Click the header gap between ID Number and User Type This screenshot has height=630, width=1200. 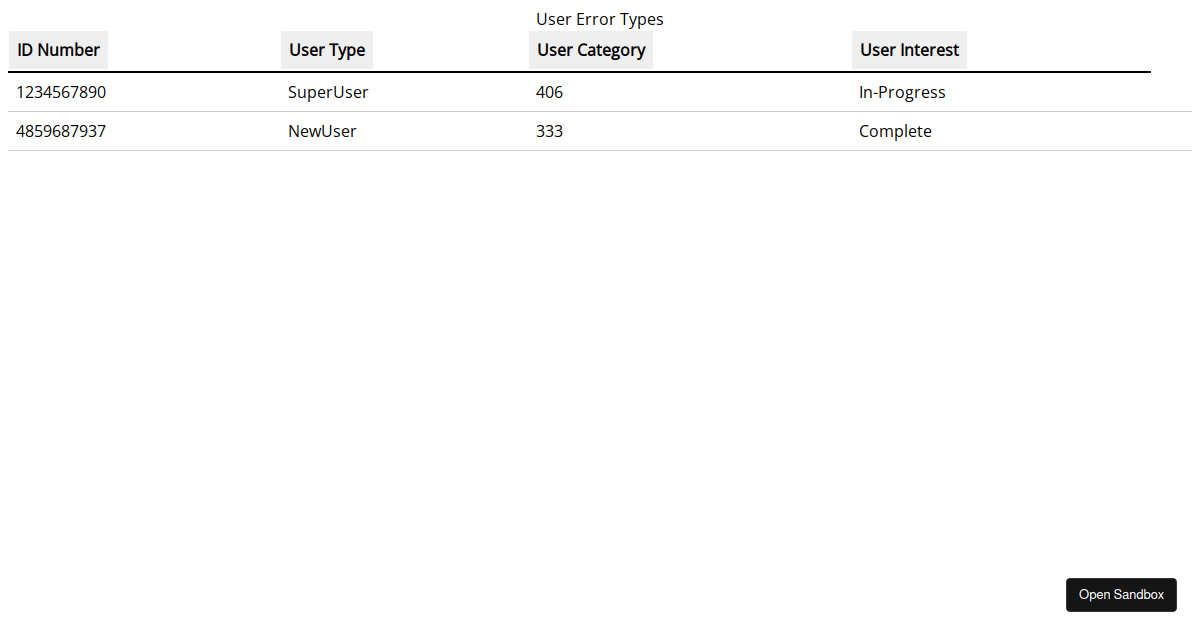(194, 50)
